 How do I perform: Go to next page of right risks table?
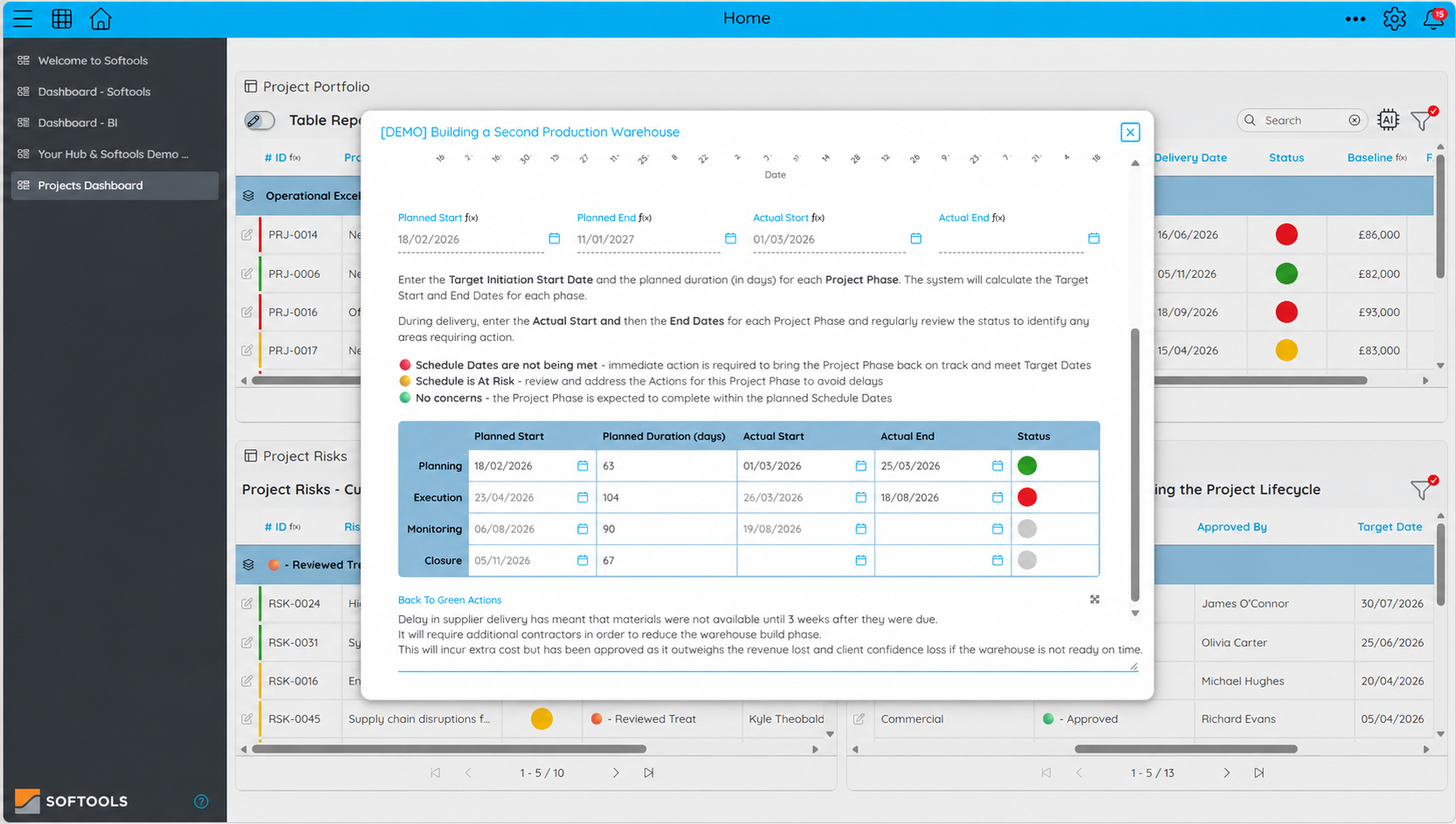1226,772
